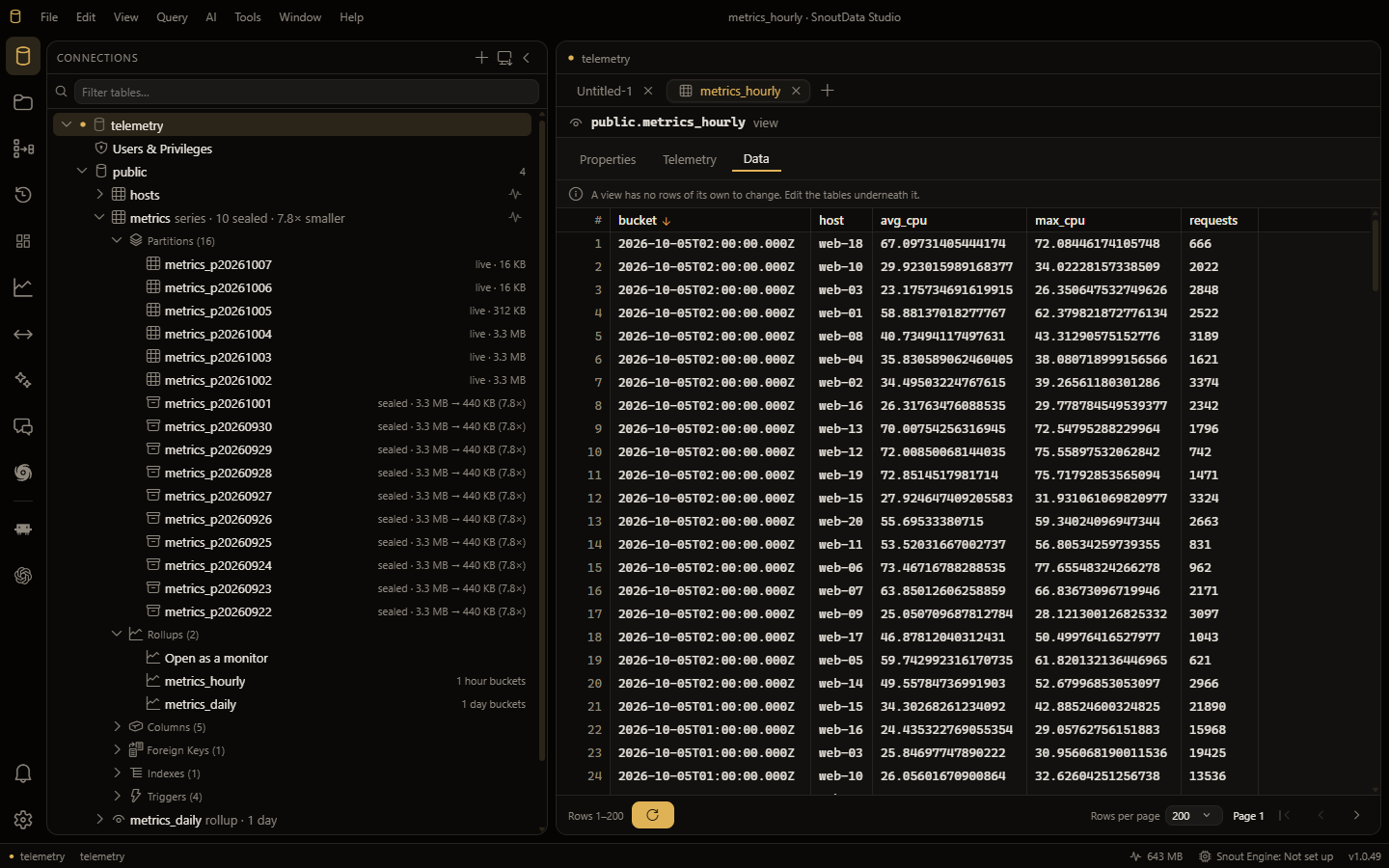Refresh the data grid rows

coord(653,815)
